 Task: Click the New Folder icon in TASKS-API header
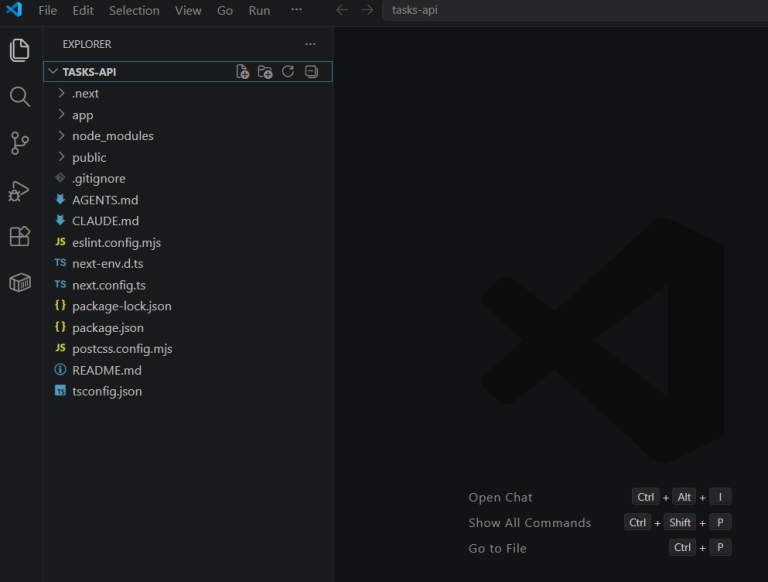(265, 72)
